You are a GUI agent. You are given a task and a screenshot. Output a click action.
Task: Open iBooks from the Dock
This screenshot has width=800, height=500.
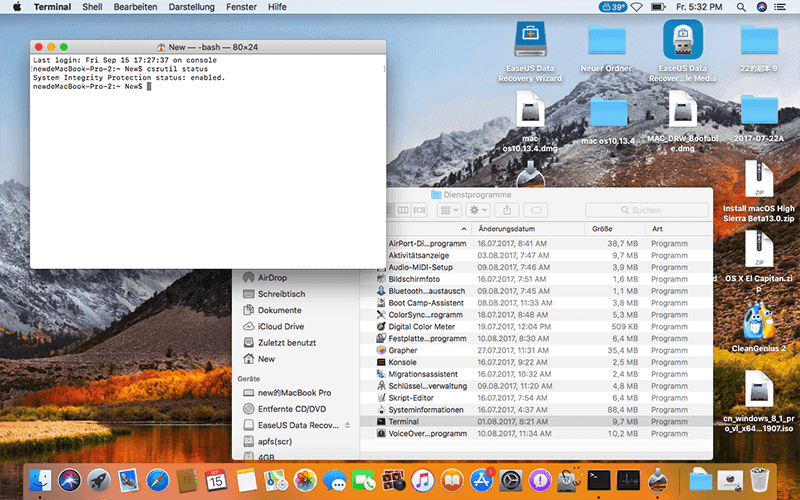[452, 480]
